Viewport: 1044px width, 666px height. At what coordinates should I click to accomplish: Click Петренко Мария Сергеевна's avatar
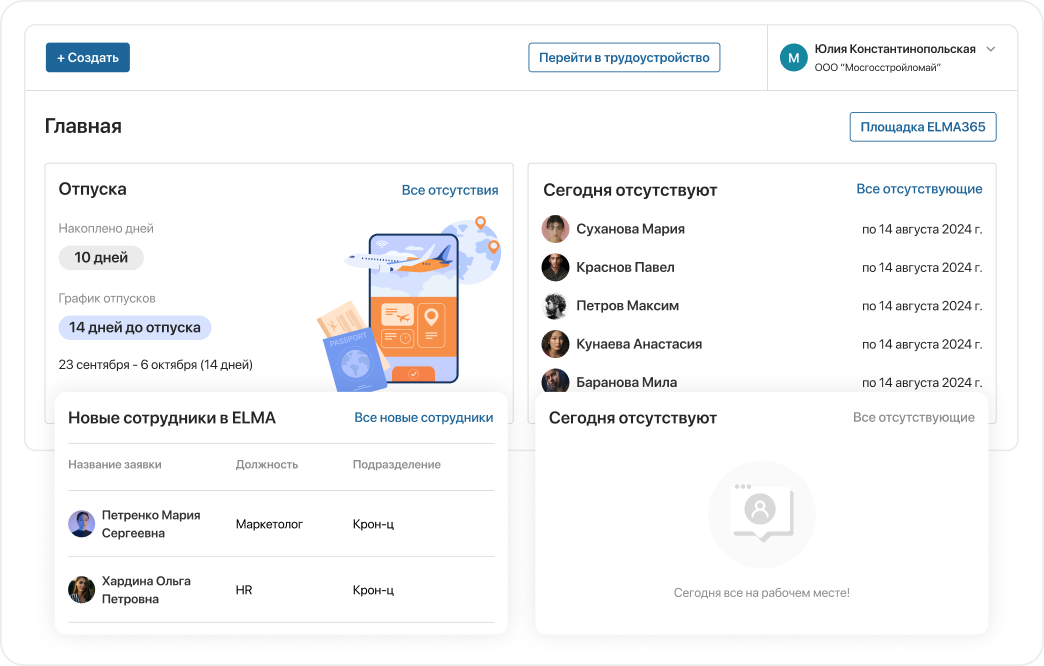pos(81,524)
